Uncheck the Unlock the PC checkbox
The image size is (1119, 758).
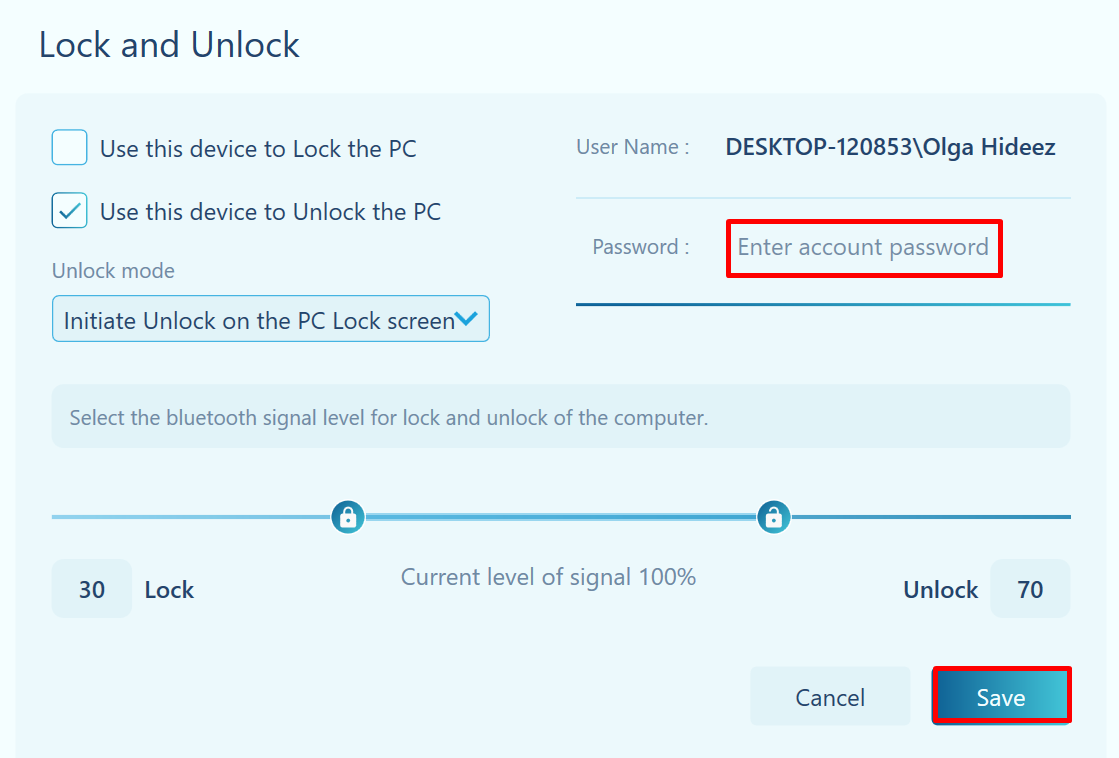click(70, 211)
